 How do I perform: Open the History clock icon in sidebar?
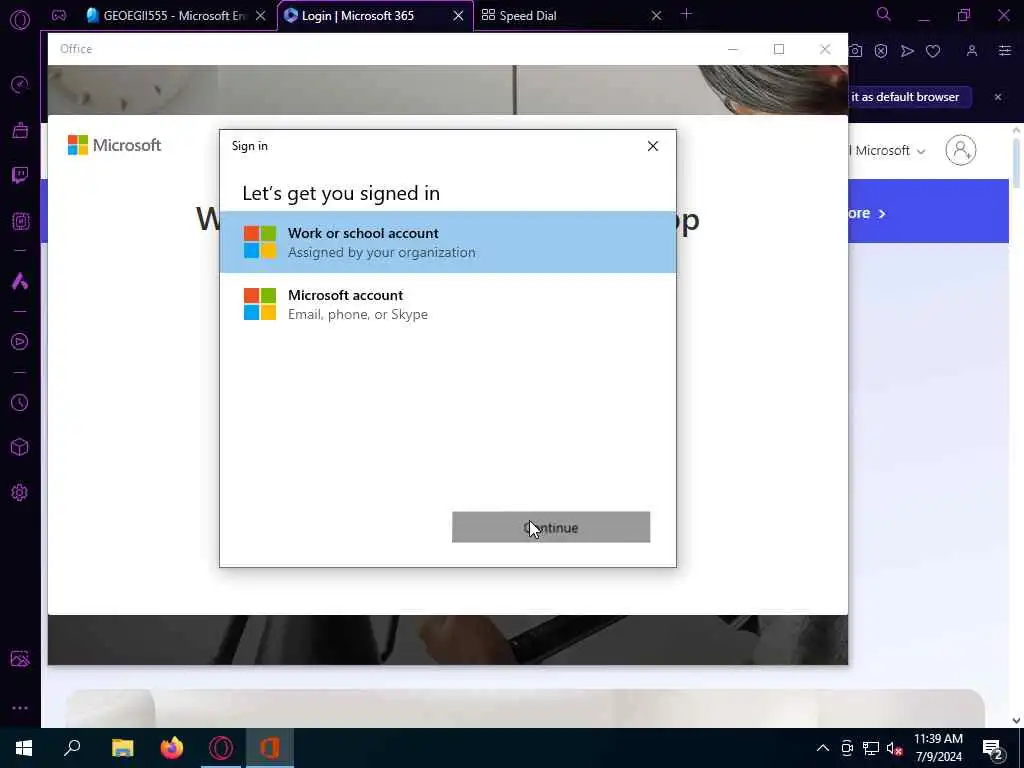tap(20, 402)
